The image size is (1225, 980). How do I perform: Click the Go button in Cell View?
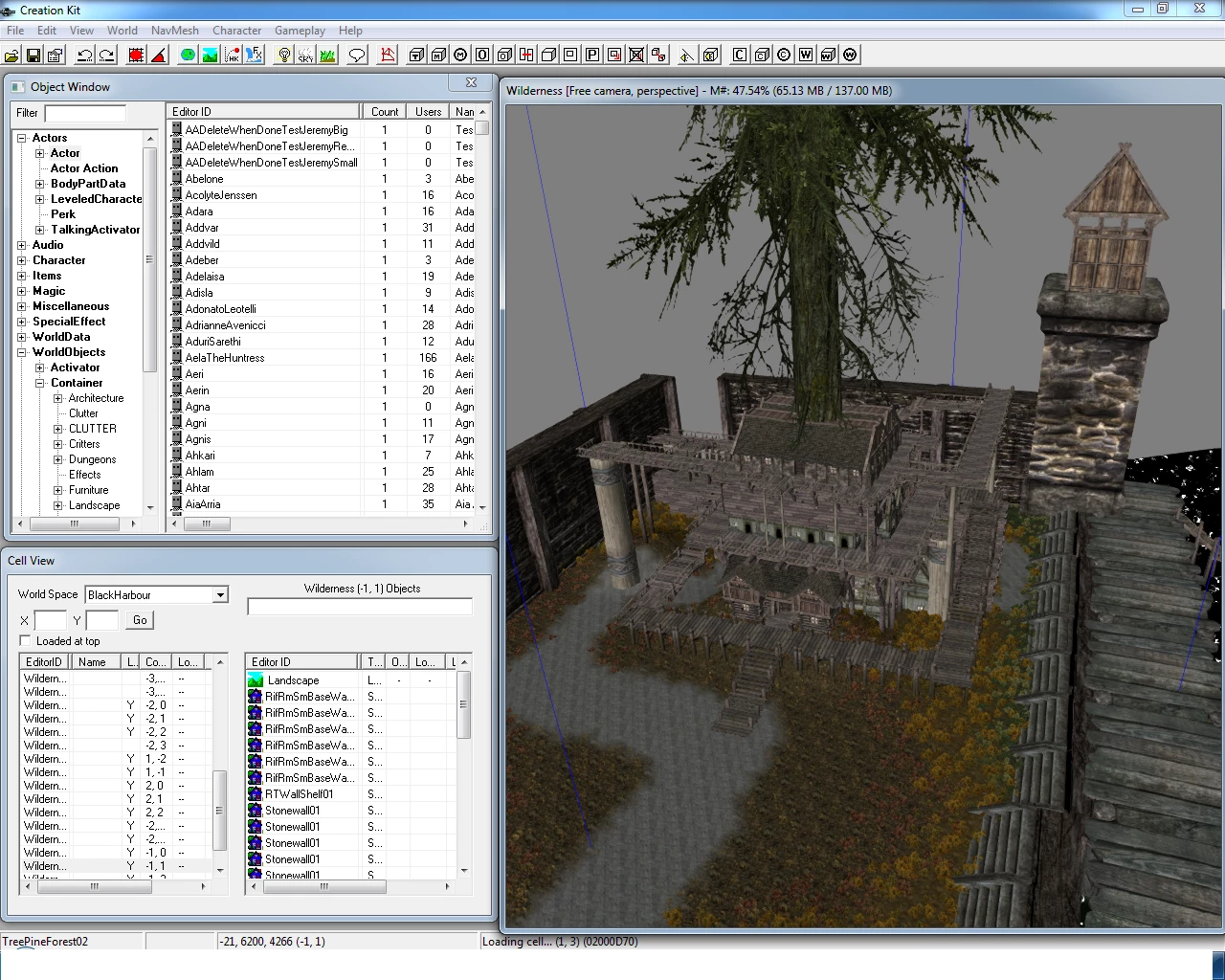point(140,620)
